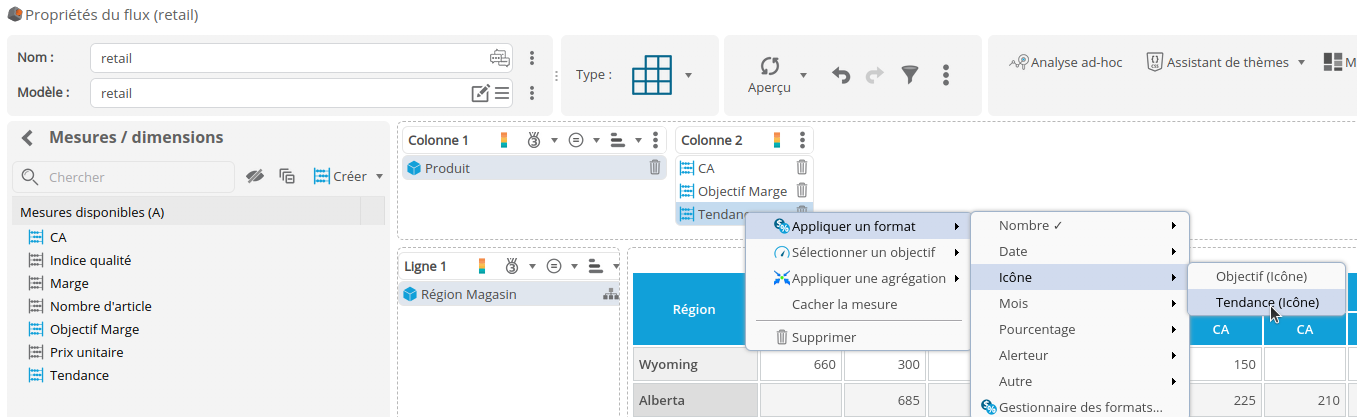The height and width of the screenshot is (417, 1357).
Task: Select Tendance (Icône) format option
Action: coord(1266,302)
